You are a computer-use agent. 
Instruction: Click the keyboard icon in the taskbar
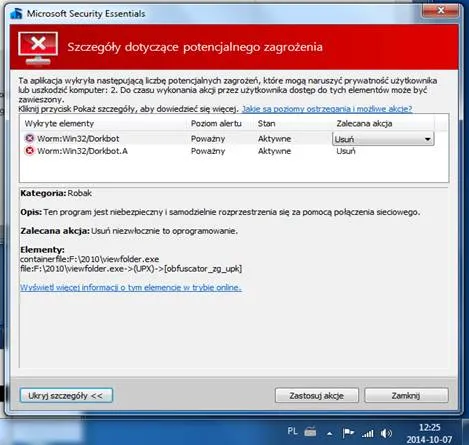click(x=310, y=432)
